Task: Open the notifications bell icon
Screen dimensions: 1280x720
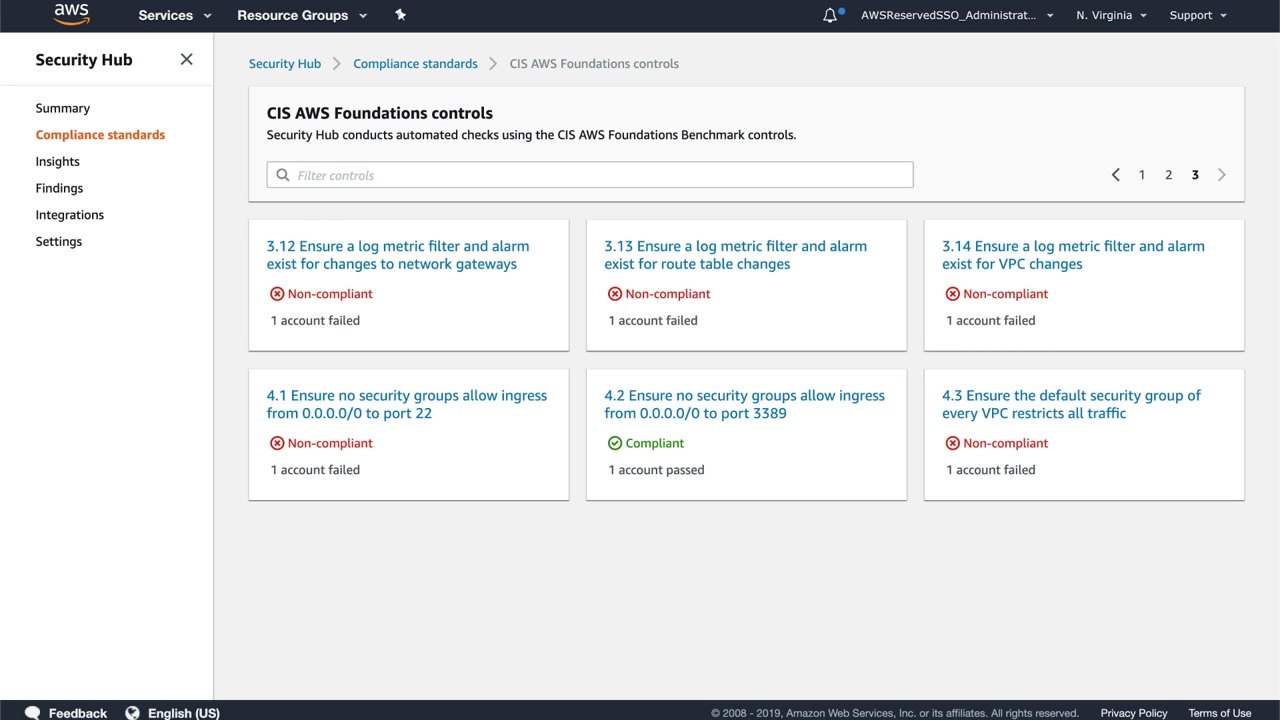Action: point(830,15)
